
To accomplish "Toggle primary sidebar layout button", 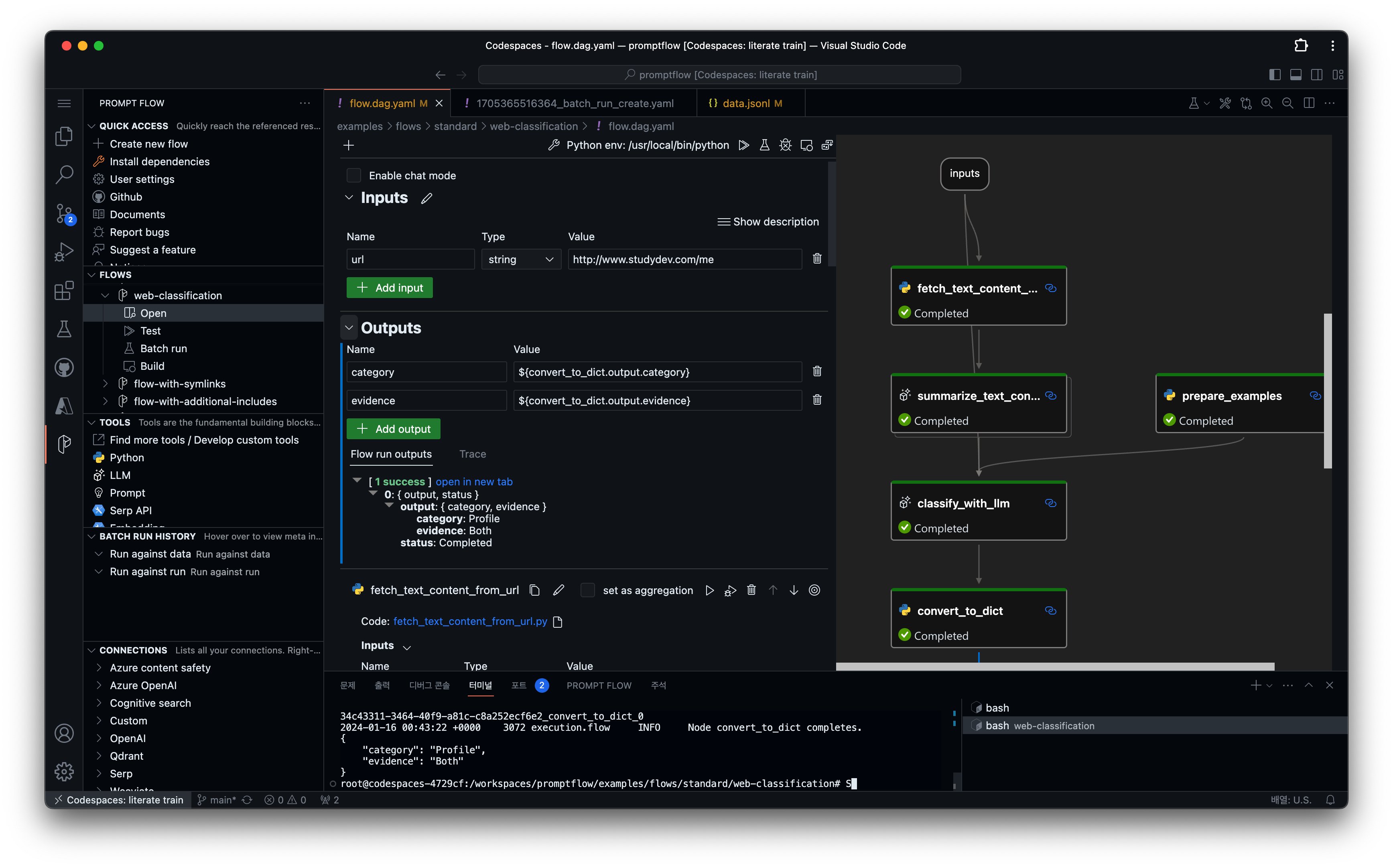I will 1275,75.
